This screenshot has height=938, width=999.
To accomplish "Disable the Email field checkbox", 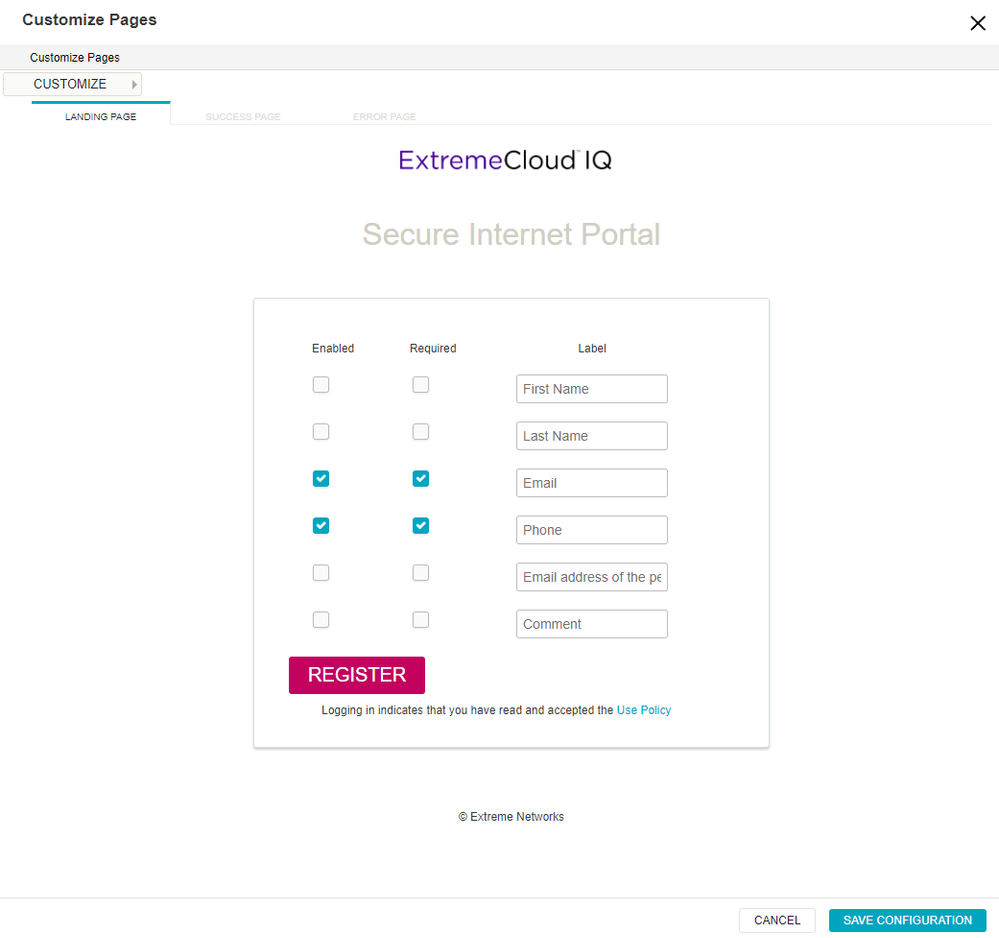I will [321, 479].
